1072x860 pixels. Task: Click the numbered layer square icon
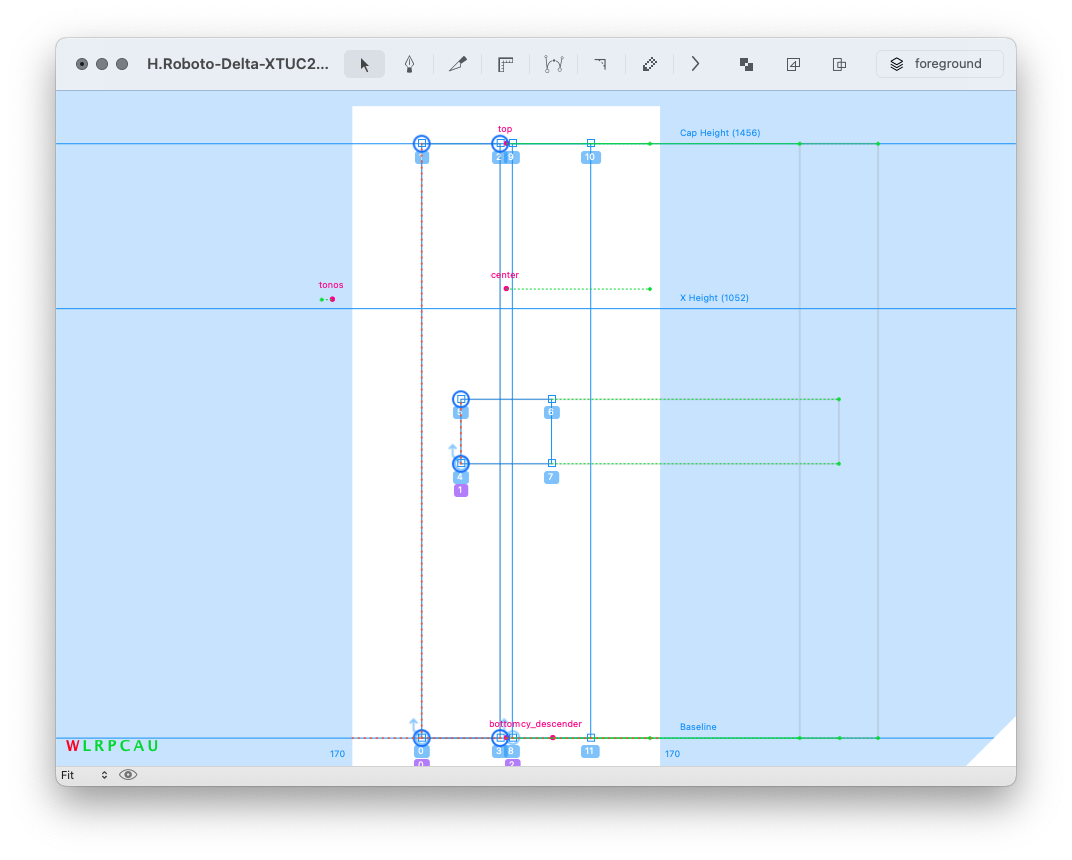pos(793,64)
